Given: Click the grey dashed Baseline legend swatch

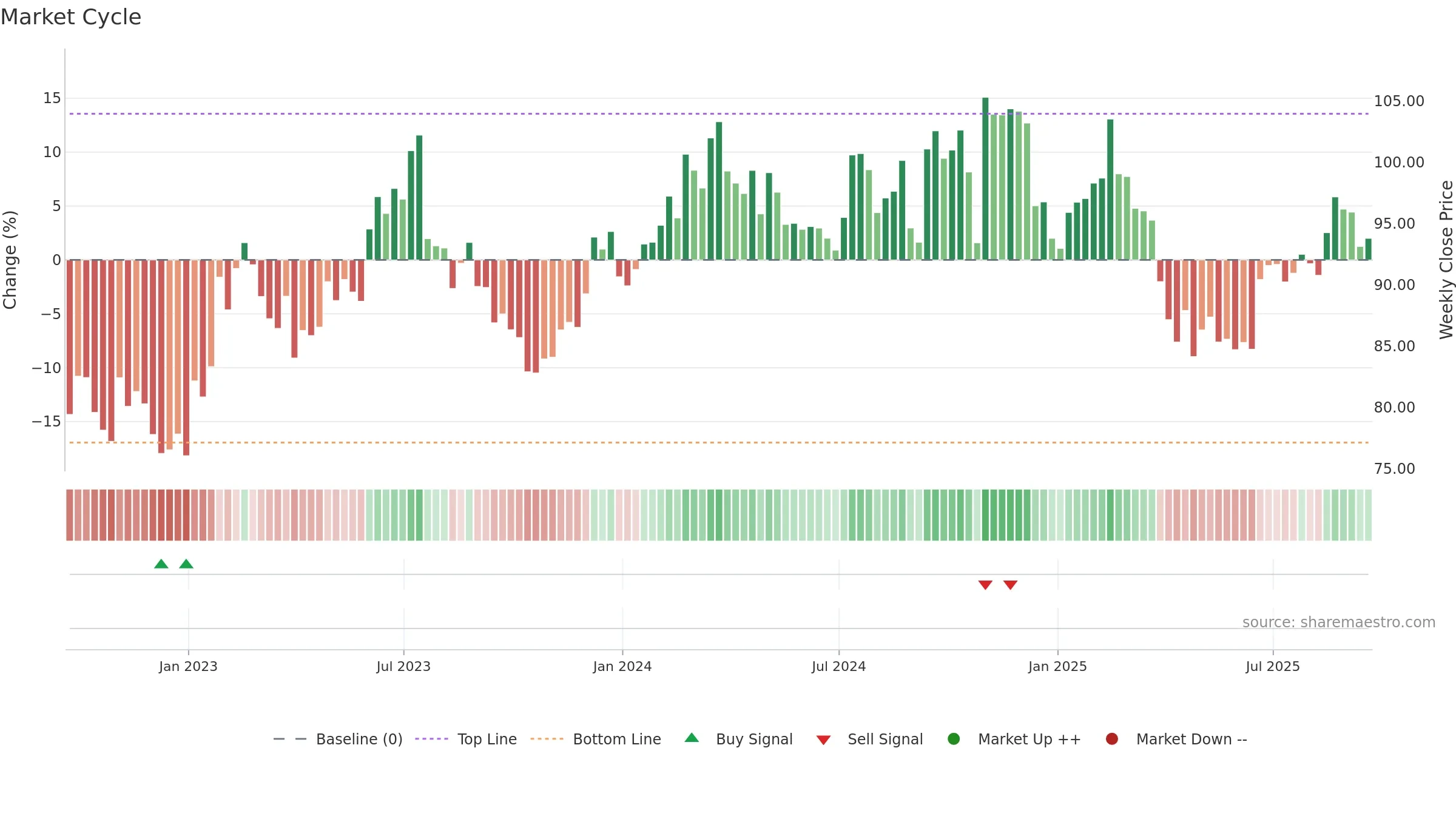Looking at the screenshot, I should (290, 739).
